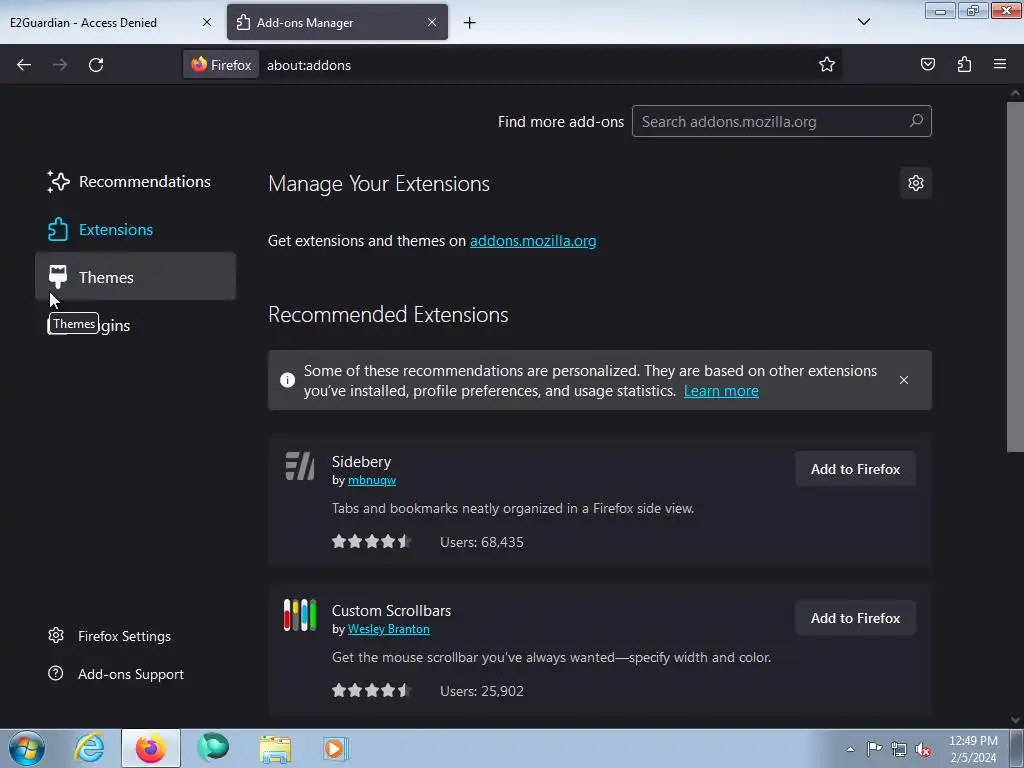1024x768 pixels.
Task: Follow the addons.mozilla.org link
Action: click(533, 241)
